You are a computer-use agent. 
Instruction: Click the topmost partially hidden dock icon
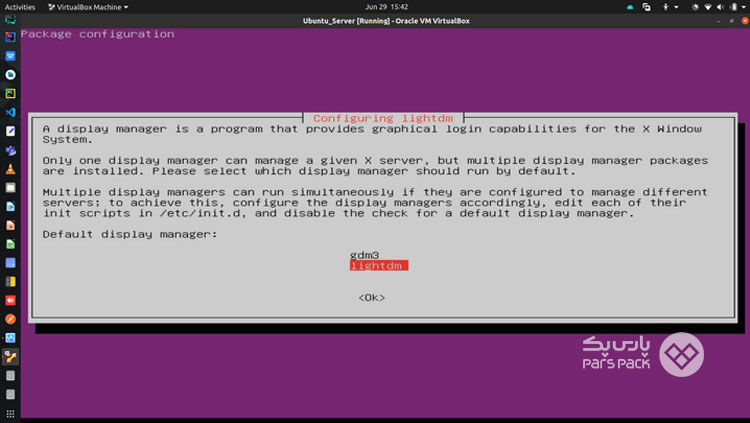(x=10, y=19)
